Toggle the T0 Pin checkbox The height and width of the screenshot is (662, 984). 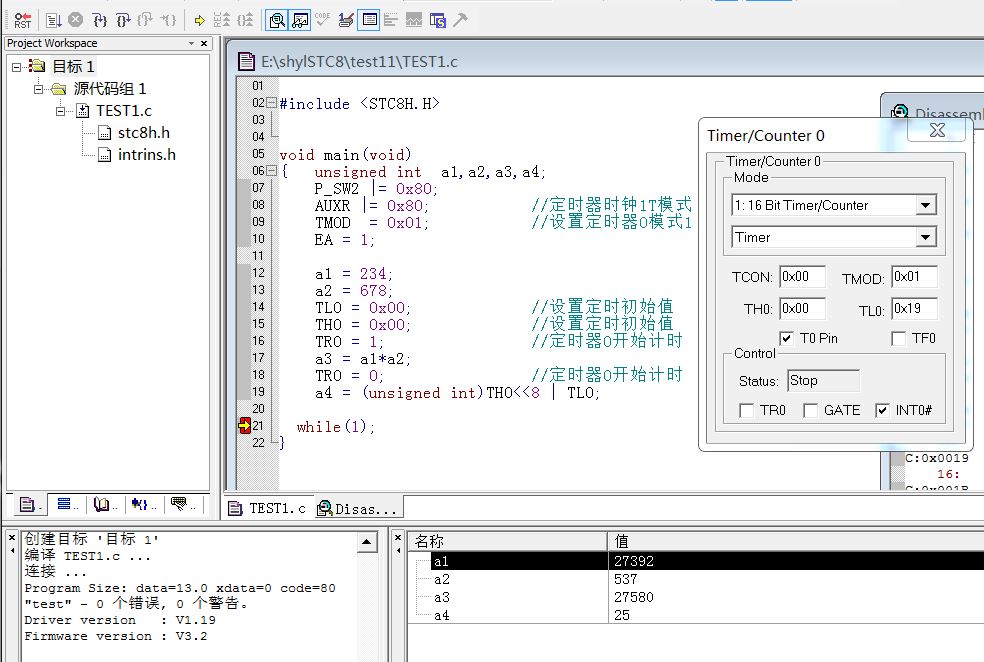click(x=786, y=338)
